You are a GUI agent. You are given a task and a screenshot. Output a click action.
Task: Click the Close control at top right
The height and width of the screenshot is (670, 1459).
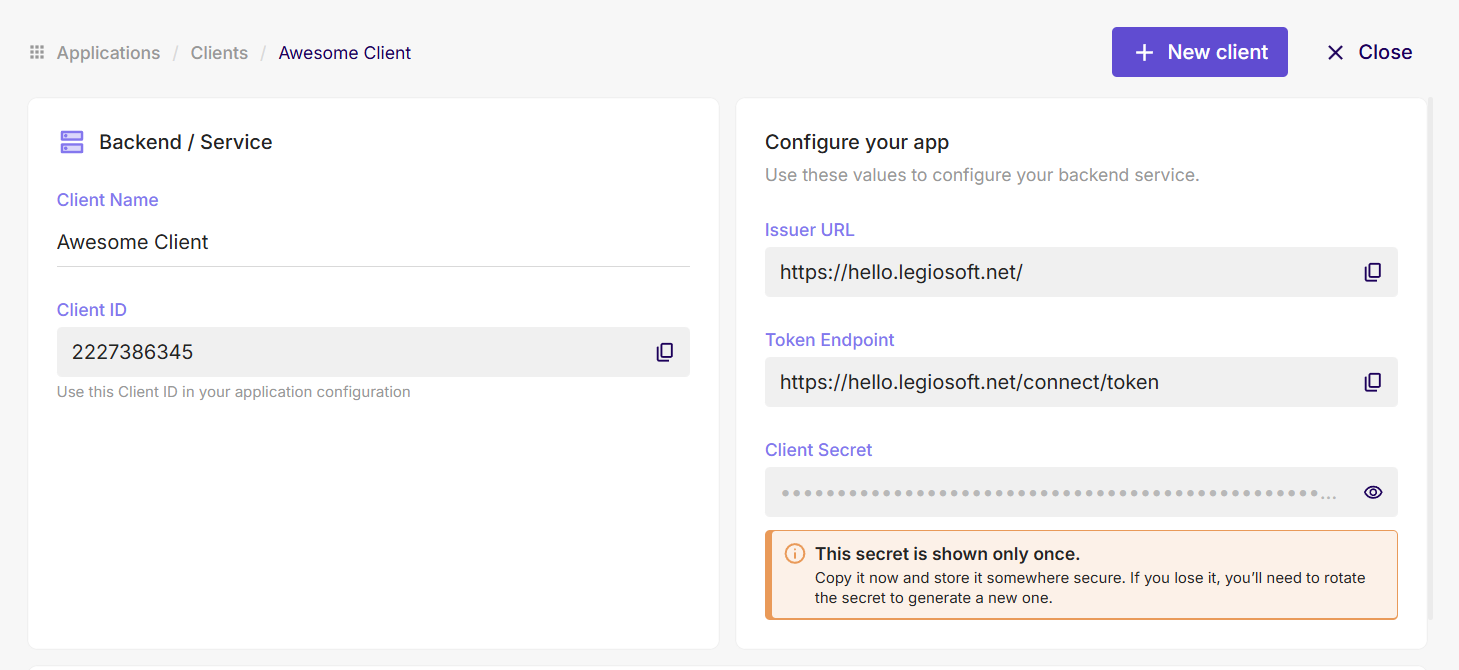tap(1367, 52)
